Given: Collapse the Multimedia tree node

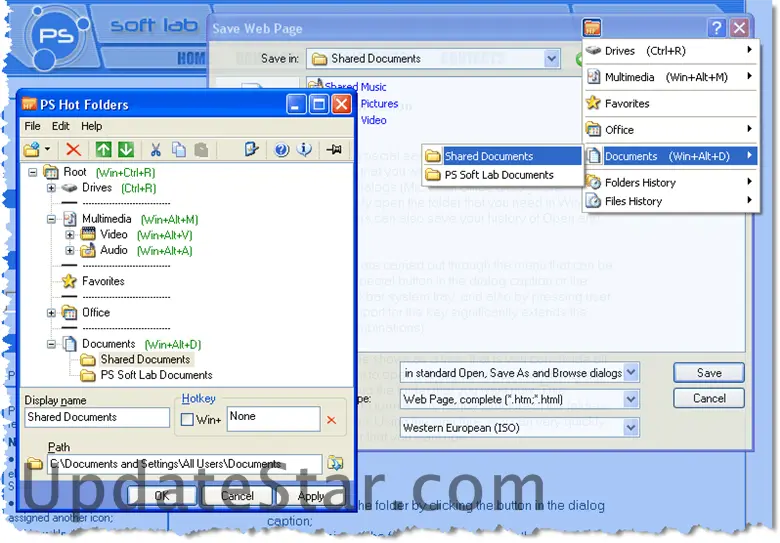Looking at the screenshot, I should (x=51, y=219).
